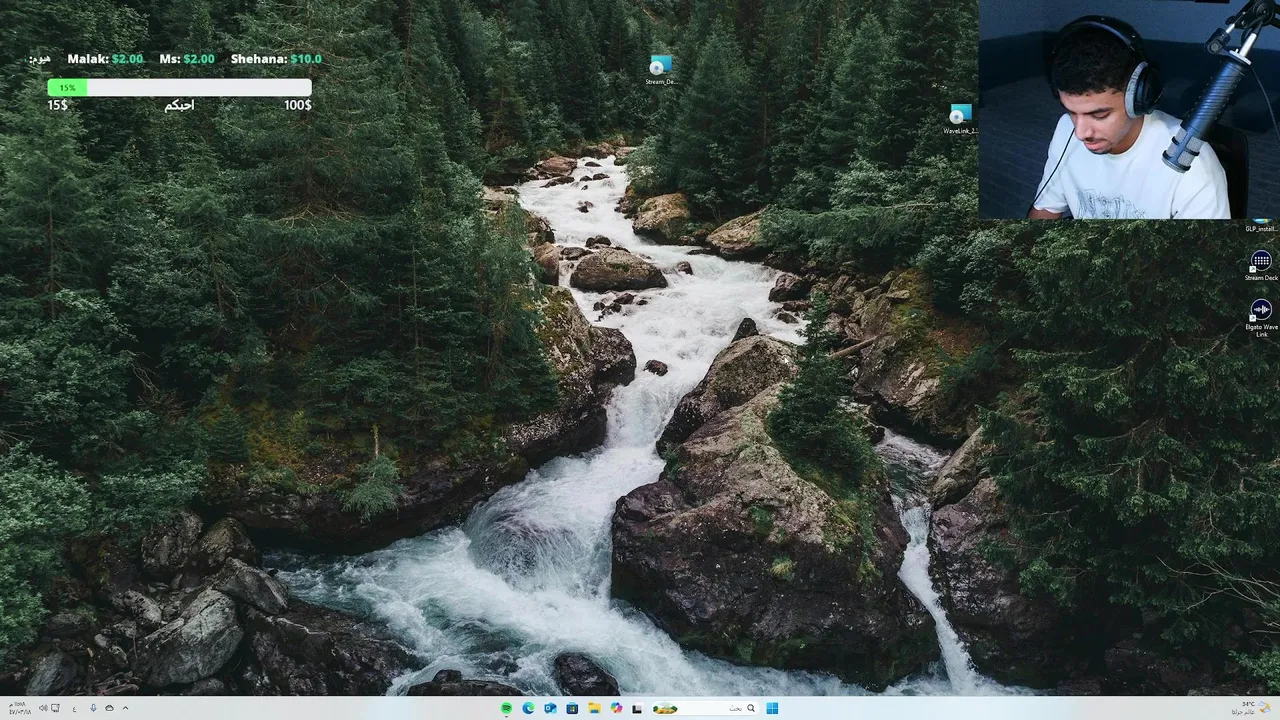The height and width of the screenshot is (720, 1280).
Task: Switch the input language indicator
Action: (74, 709)
